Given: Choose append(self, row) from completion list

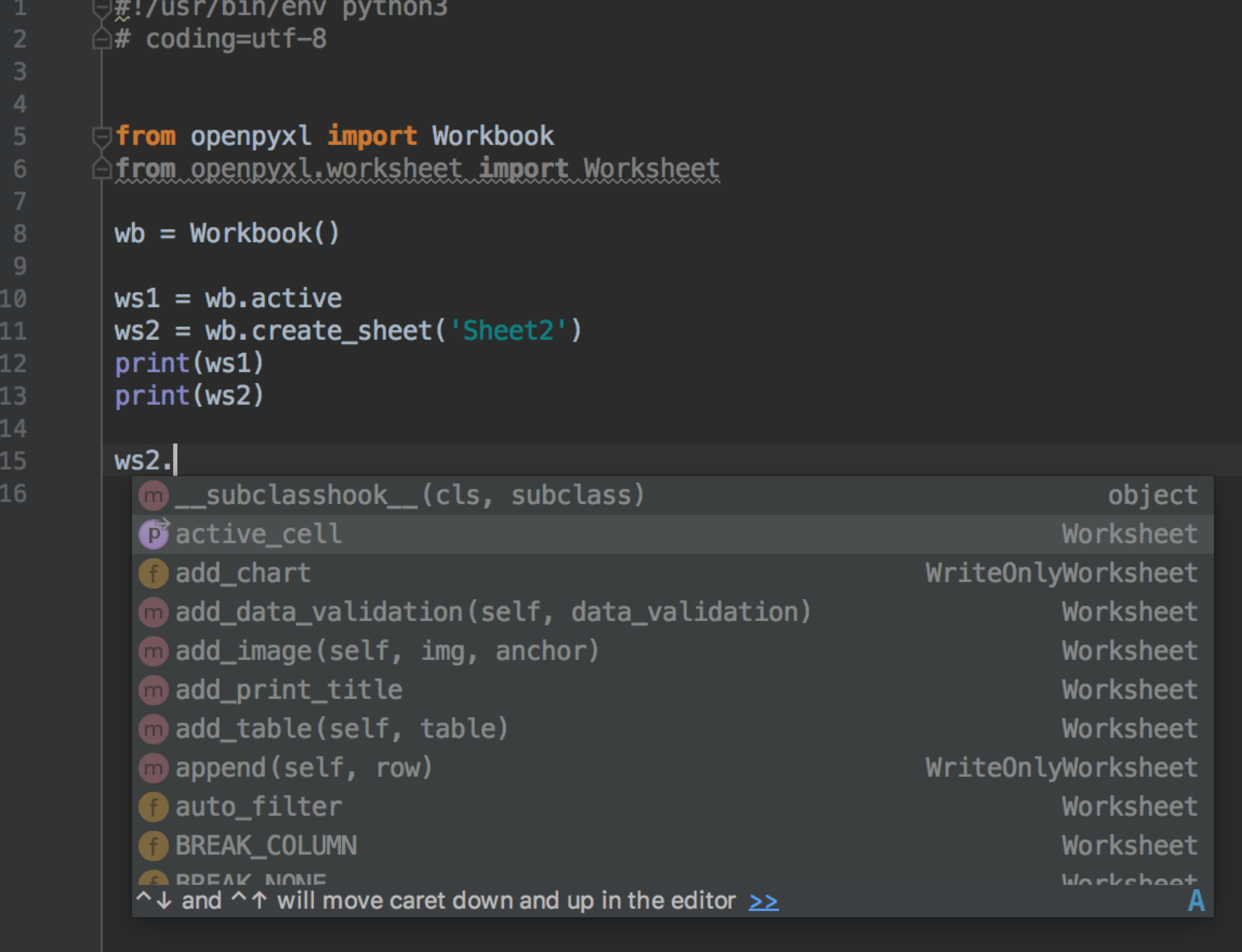Looking at the screenshot, I should [304, 768].
